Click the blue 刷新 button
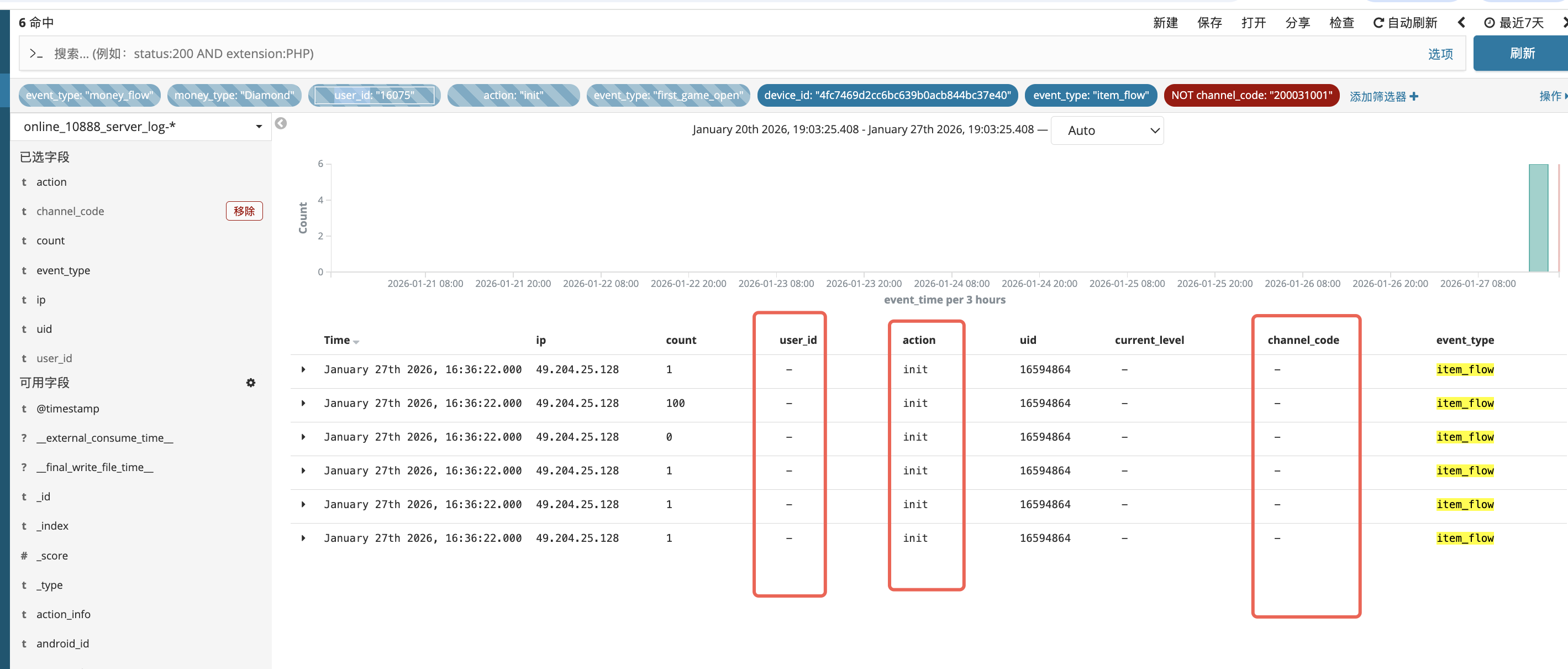1568x669 pixels. pos(1521,54)
